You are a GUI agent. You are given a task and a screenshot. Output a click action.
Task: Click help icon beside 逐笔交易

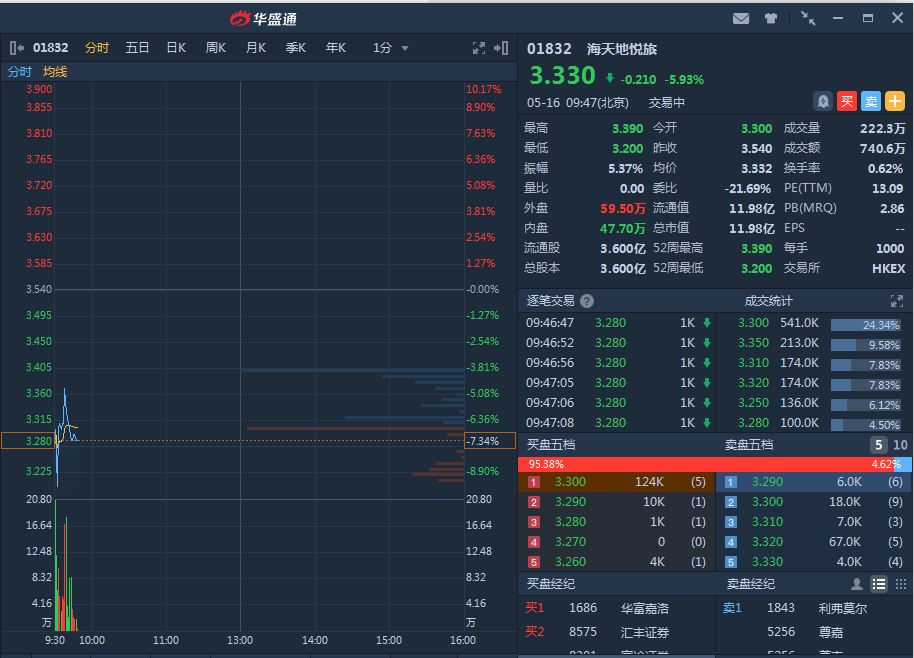[587, 301]
